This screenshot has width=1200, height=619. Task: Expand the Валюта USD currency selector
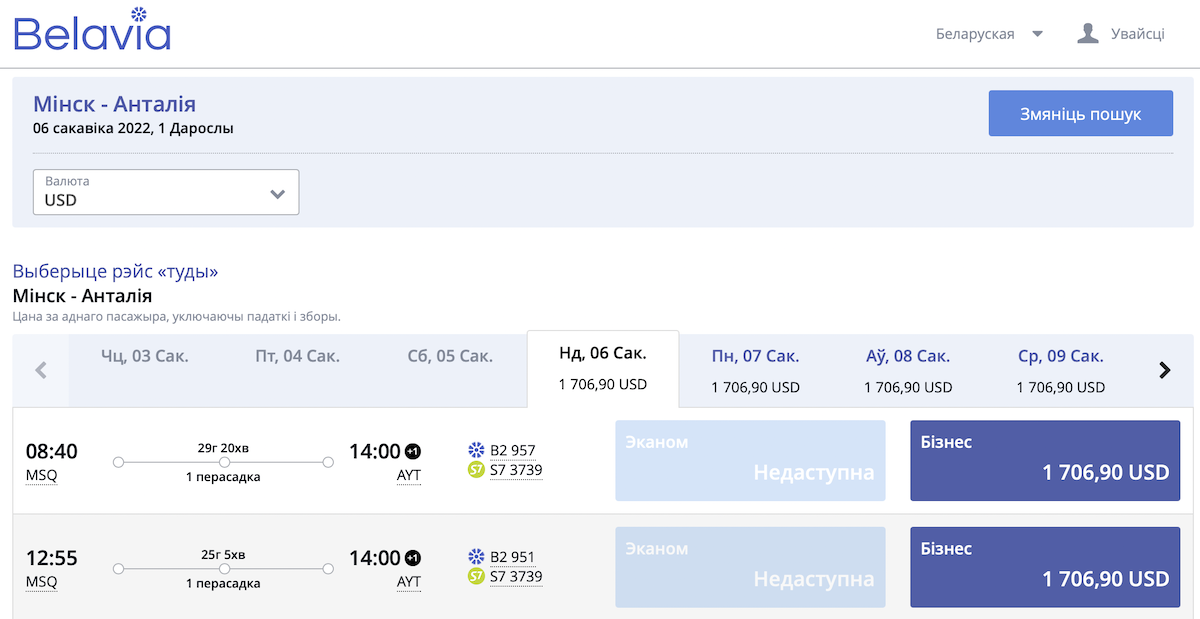pos(166,192)
